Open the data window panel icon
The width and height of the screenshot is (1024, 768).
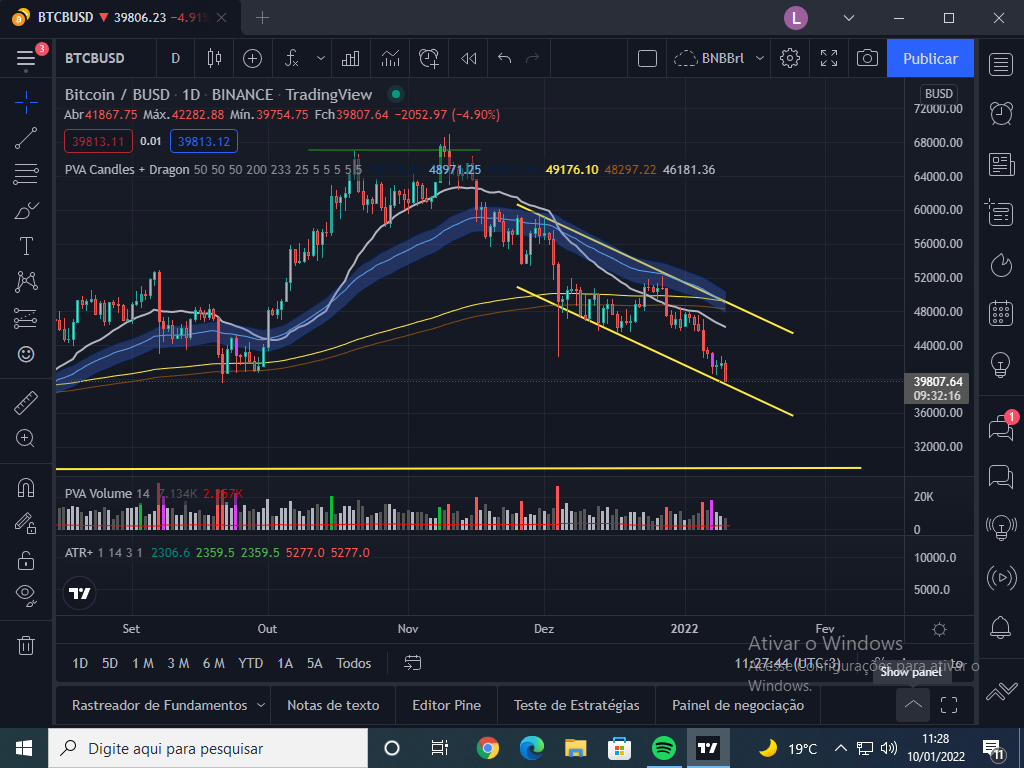(1000, 213)
